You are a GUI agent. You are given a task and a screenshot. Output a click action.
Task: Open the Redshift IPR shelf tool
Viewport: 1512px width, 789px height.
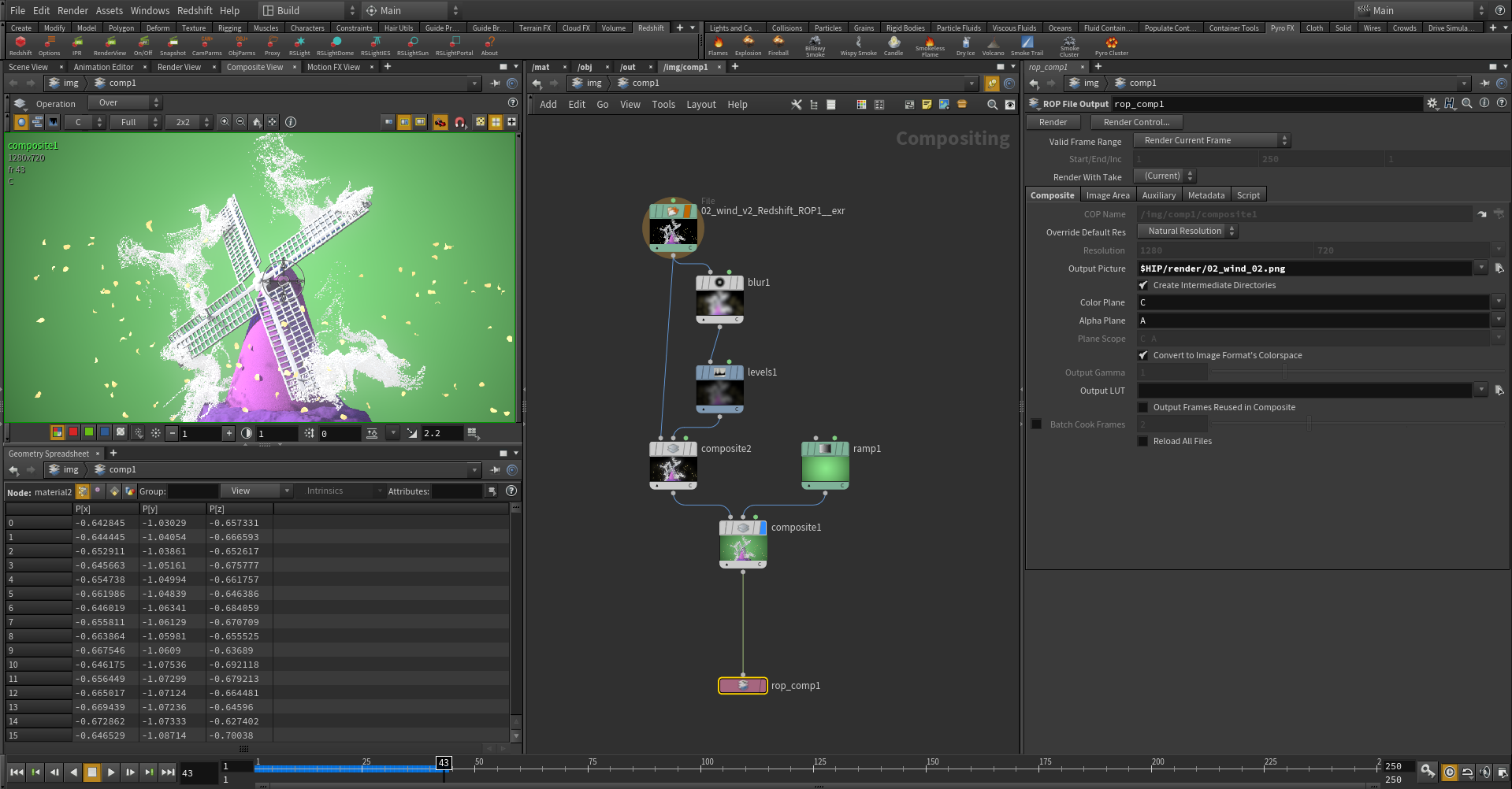(77, 46)
